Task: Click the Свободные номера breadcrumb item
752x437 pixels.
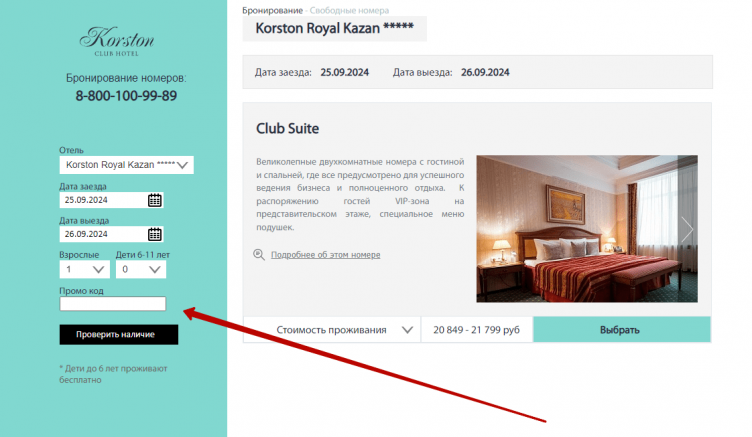Action: click(349, 10)
